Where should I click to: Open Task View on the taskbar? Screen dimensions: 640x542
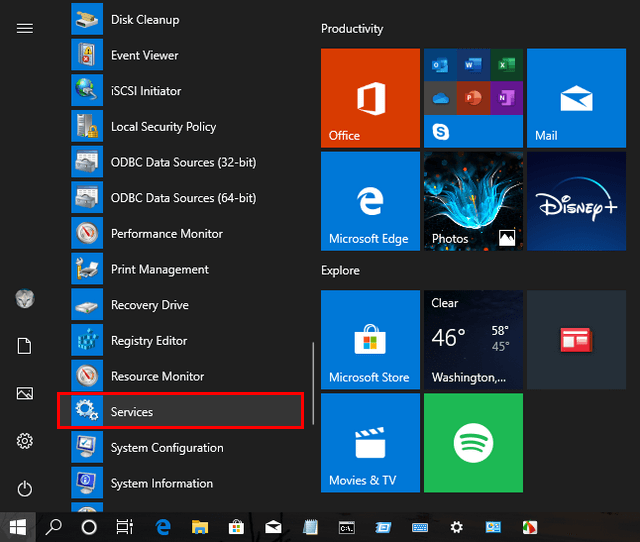pos(124,527)
